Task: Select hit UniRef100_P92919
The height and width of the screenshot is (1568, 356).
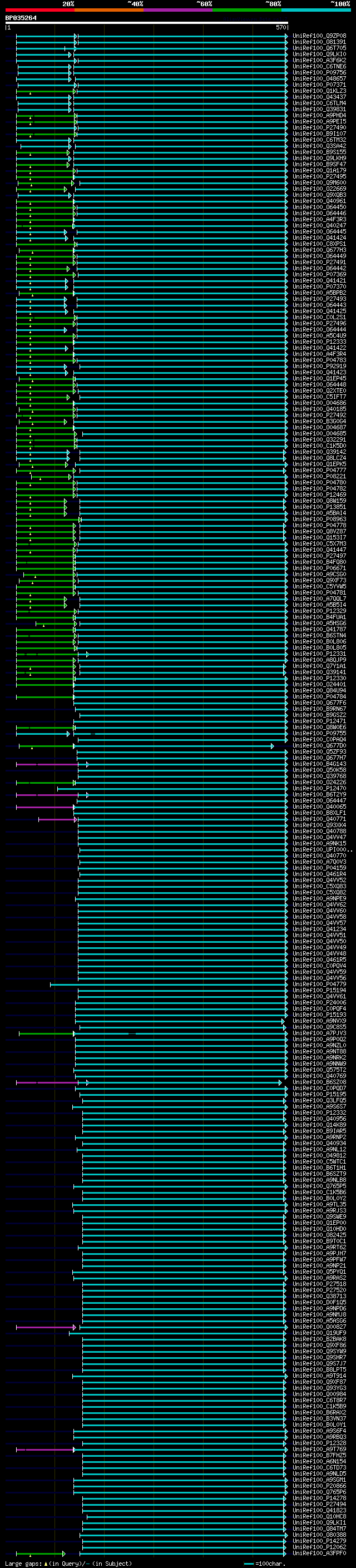Action: click(x=319, y=367)
